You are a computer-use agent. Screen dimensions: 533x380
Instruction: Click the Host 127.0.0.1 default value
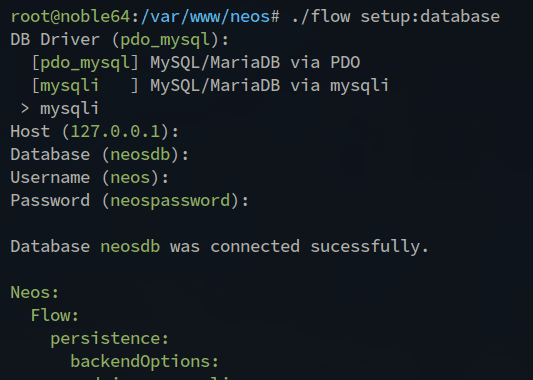(115, 132)
